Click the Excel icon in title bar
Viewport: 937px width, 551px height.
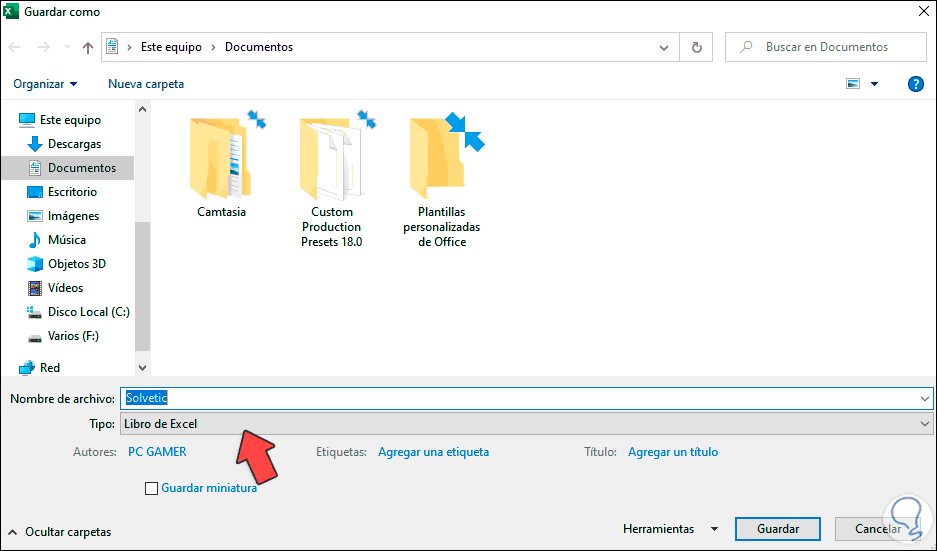click(x=11, y=11)
